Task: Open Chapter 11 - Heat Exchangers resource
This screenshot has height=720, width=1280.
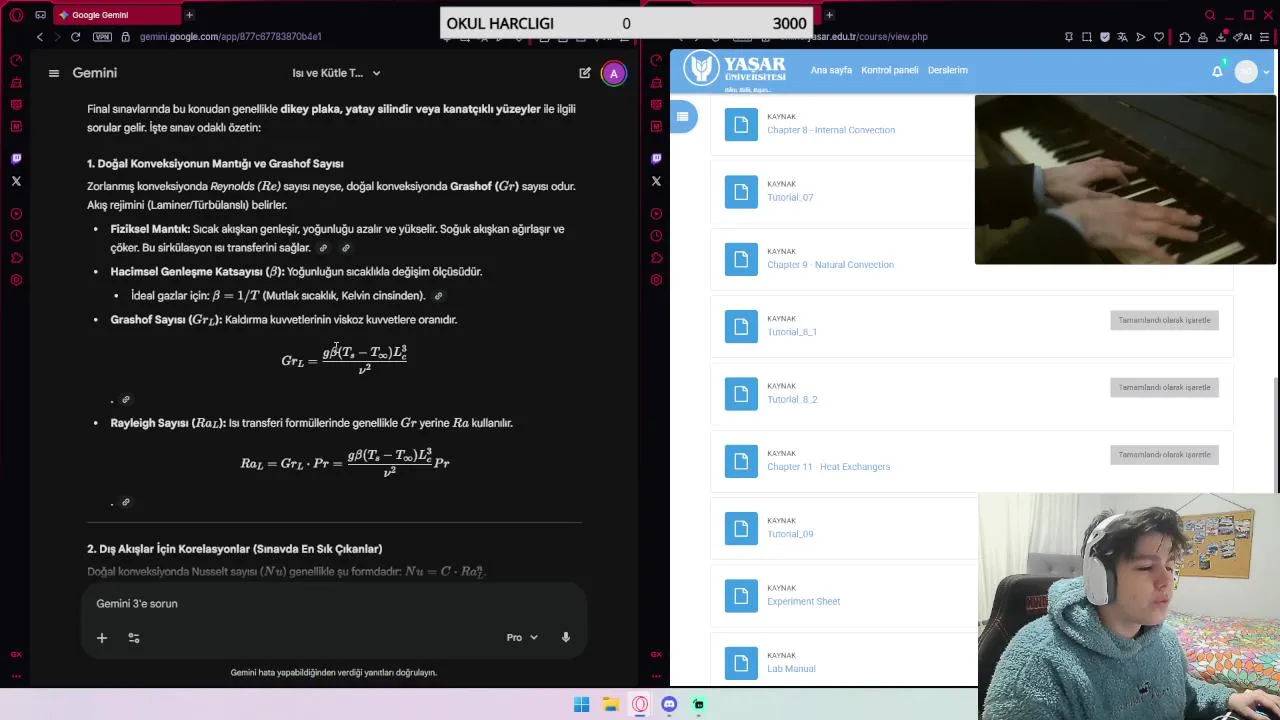Action: click(x=828, y=467)
